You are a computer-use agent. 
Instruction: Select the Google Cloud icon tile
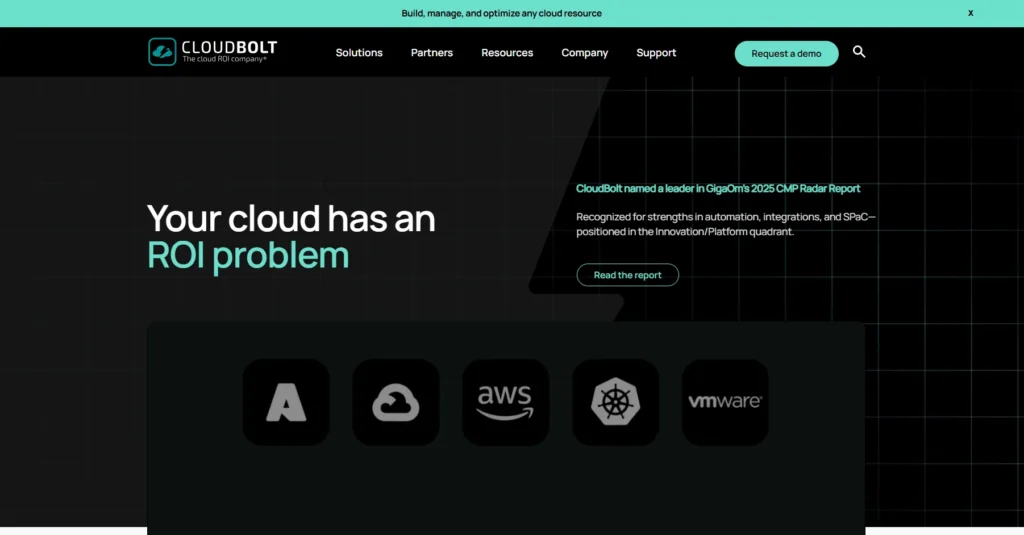[396, 402]
